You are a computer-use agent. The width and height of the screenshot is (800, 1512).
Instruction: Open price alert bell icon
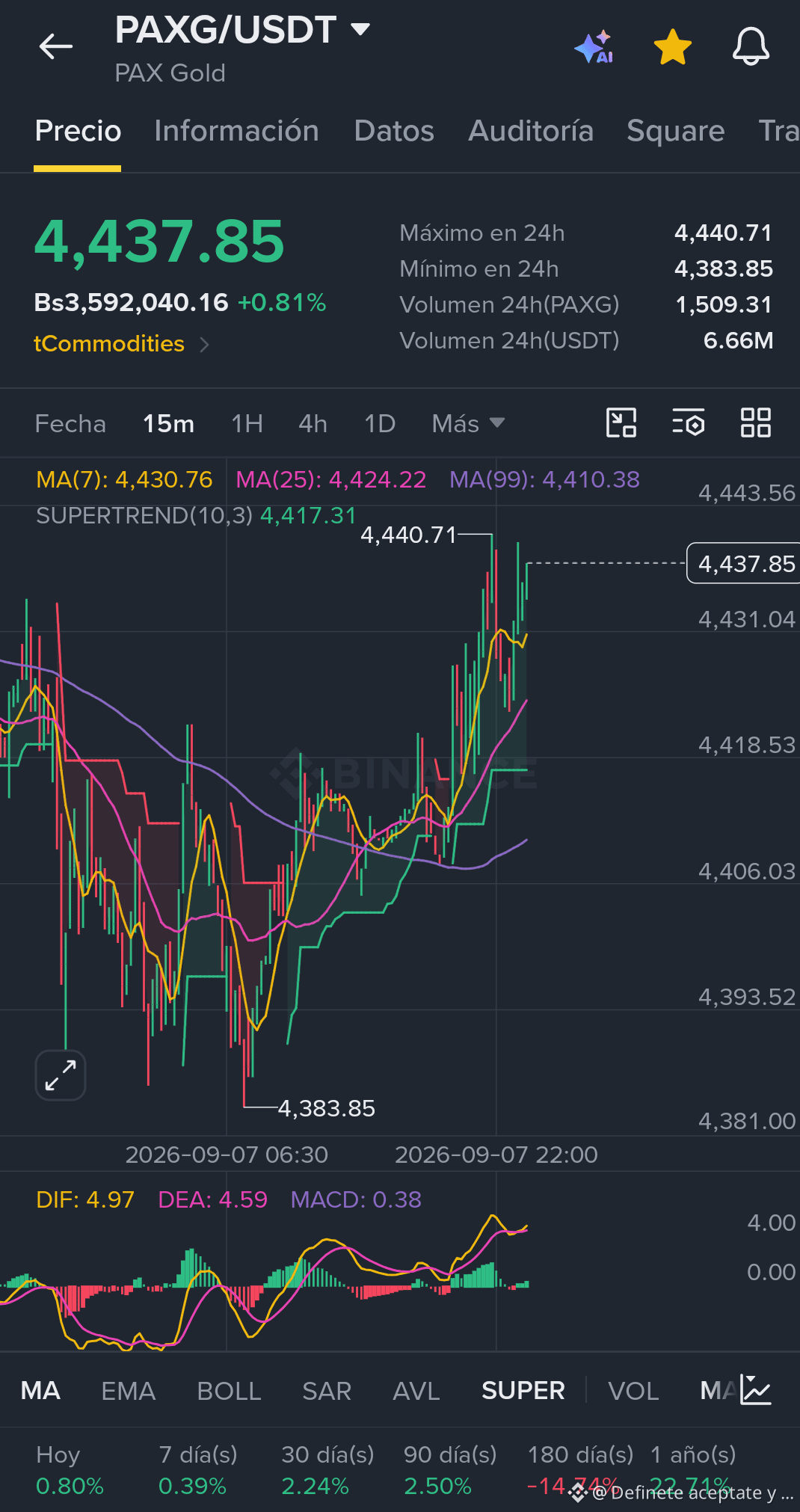(x=751, y=47)
